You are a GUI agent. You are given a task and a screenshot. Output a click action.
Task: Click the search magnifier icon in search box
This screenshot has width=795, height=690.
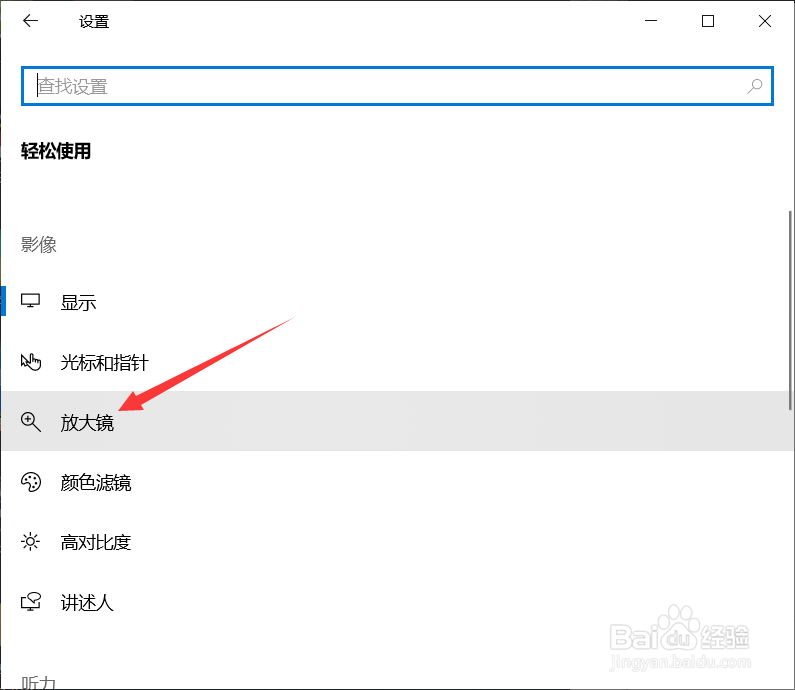click(x=754, y=86)
